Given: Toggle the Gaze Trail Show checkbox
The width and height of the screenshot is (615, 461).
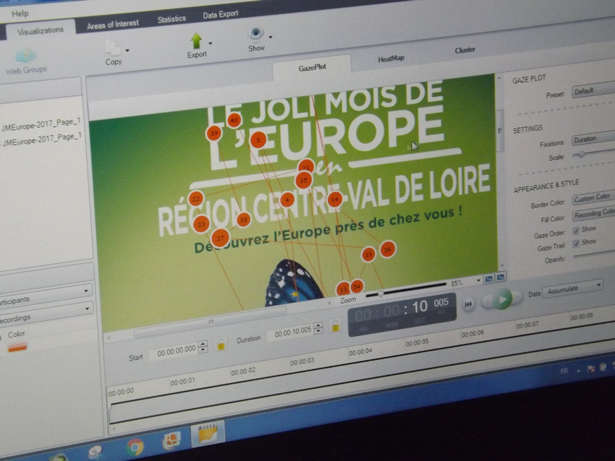Looking at the screenshot, I should [576, 244].
